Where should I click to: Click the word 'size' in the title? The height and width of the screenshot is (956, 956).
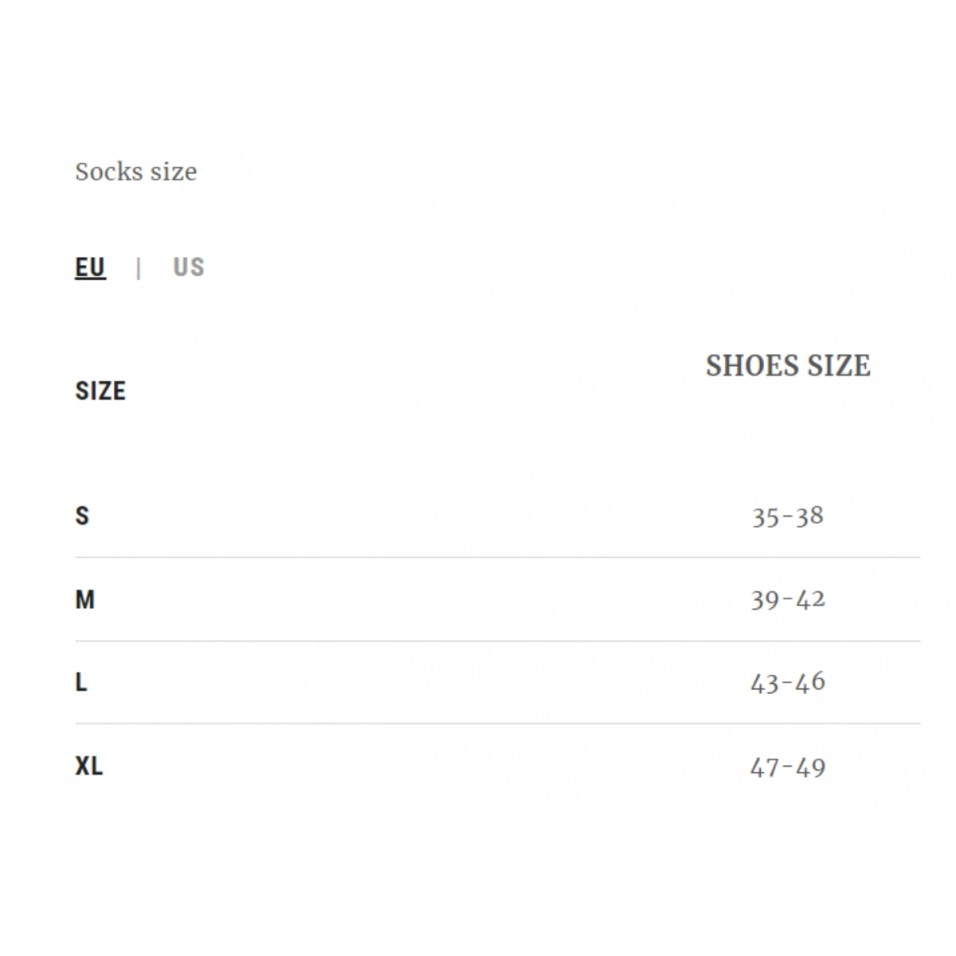(173, 172)
